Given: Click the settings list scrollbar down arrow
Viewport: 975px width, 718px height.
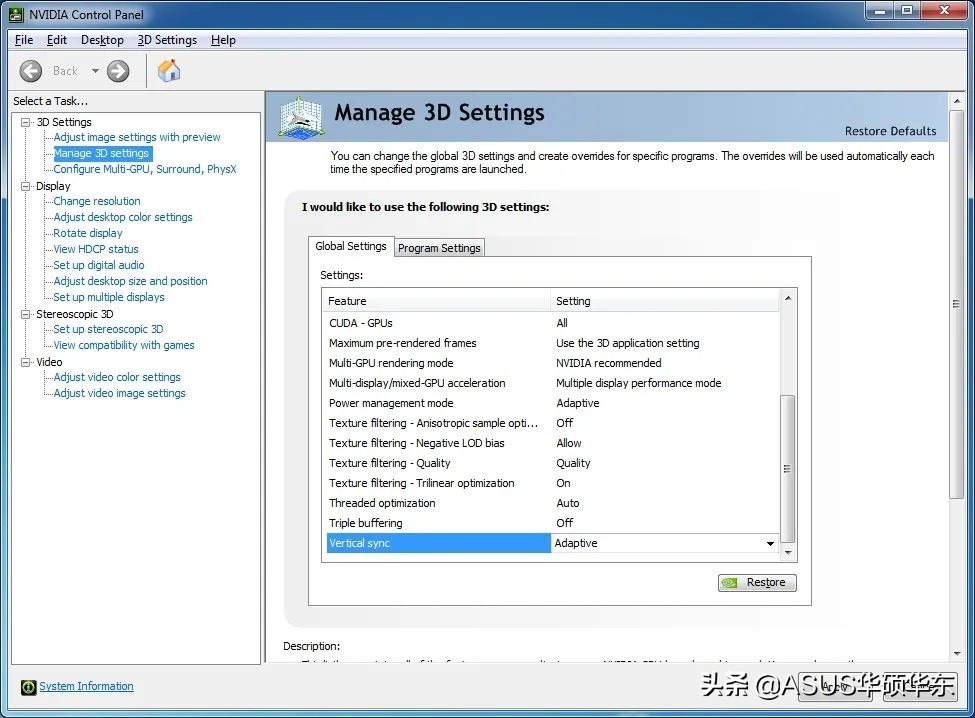Looking at the screenshot, I should pos(788,552).
